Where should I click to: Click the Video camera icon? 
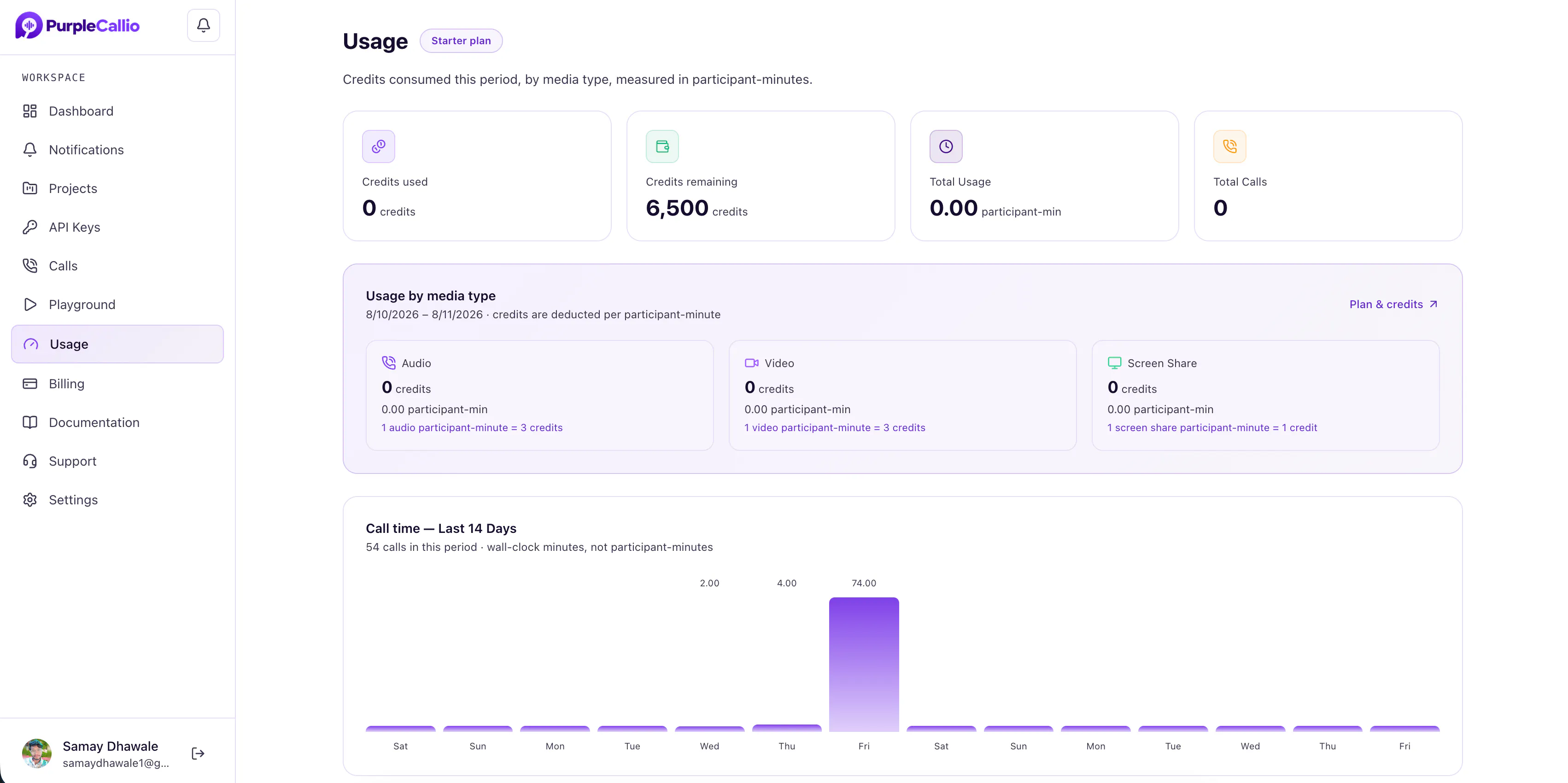pyautogui.click(x=752, y=363)
